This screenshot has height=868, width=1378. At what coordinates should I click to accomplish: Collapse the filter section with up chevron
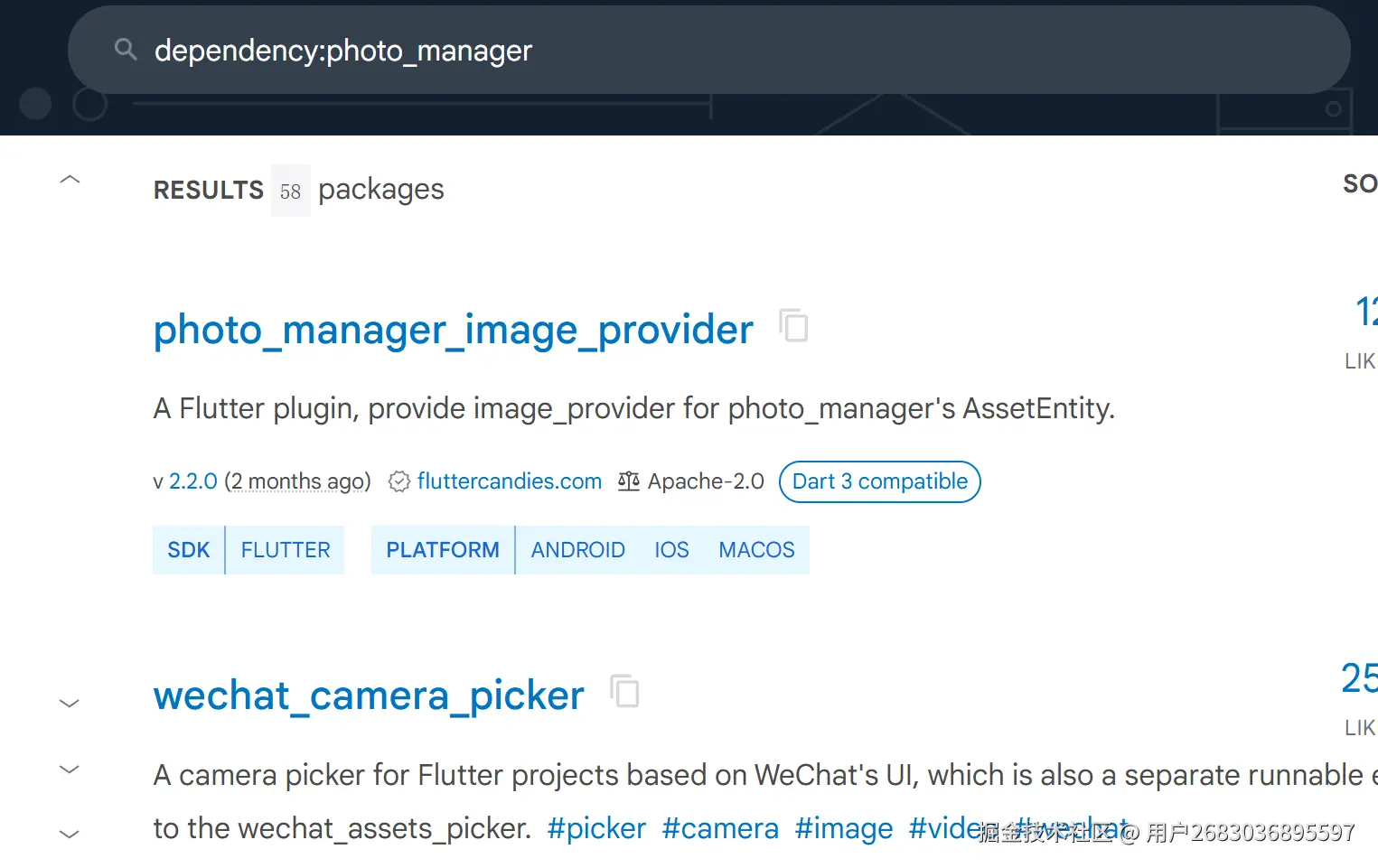coord(70,180)
